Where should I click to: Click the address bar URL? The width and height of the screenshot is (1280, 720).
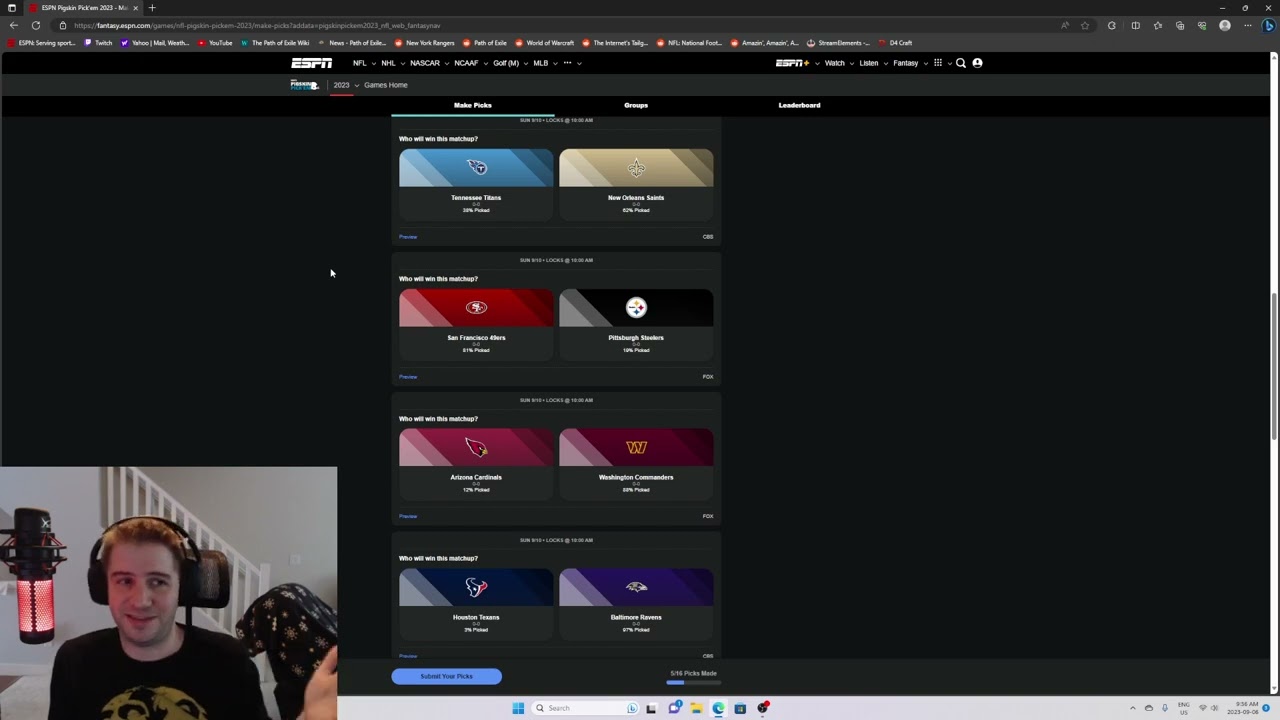point(257,25)
